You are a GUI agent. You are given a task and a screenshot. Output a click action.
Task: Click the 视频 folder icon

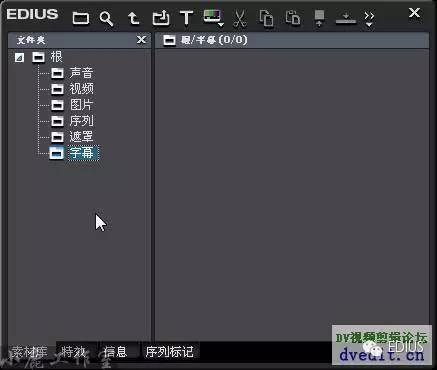tap(57, 89)
